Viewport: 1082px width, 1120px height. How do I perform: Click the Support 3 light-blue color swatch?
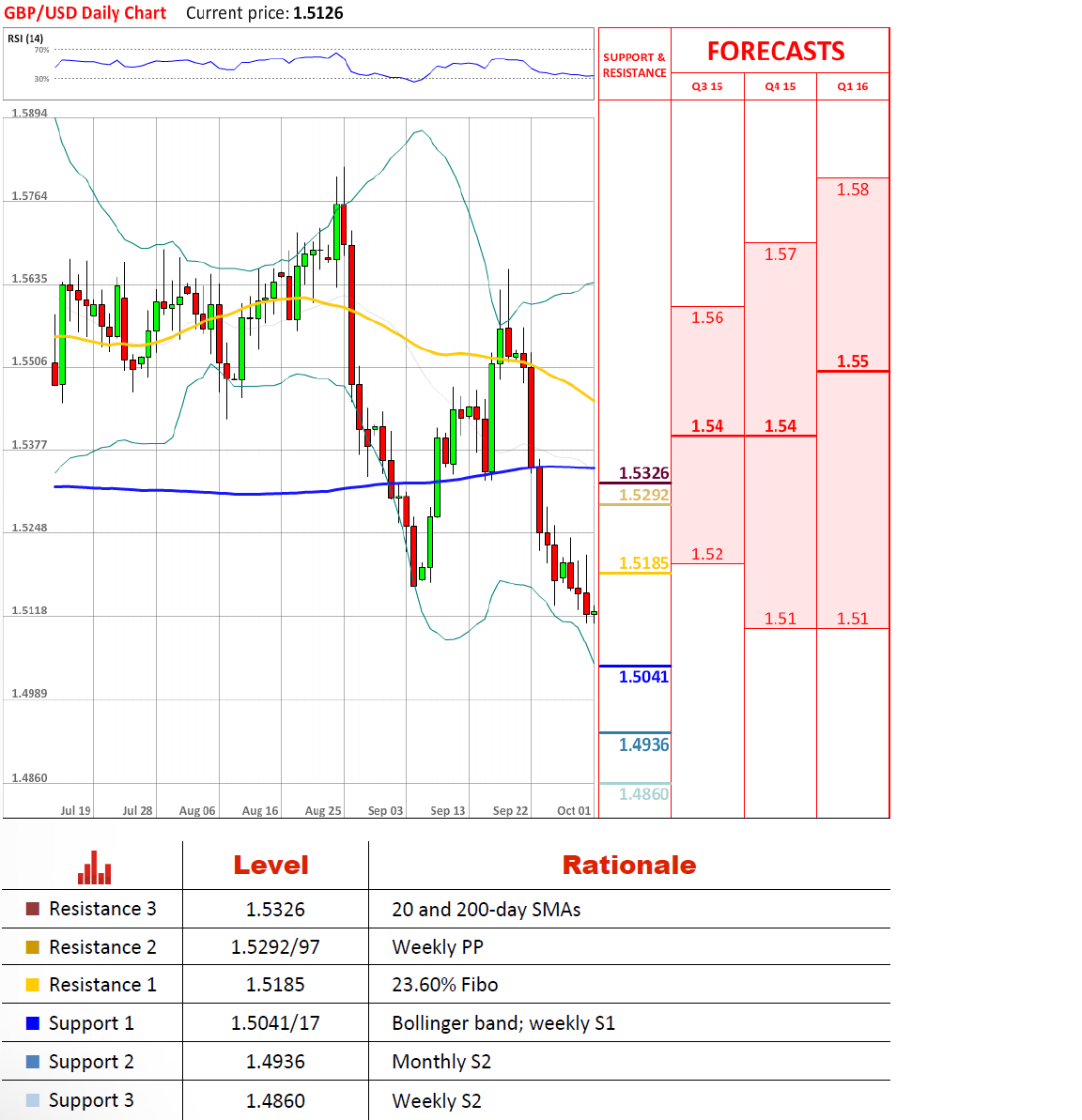click(32, 1100)
